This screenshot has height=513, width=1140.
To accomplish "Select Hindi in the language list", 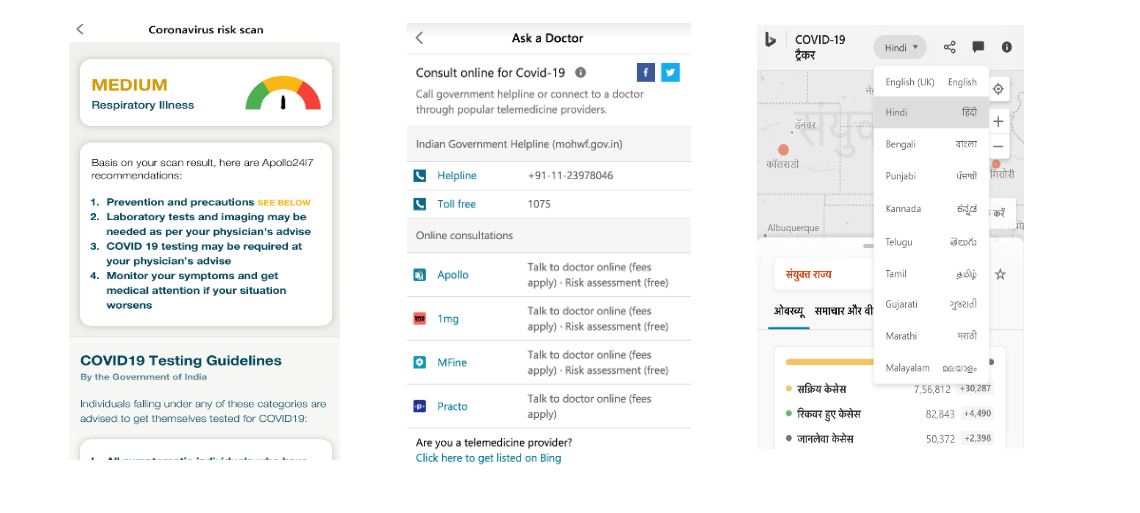I will tap(931, 113).
